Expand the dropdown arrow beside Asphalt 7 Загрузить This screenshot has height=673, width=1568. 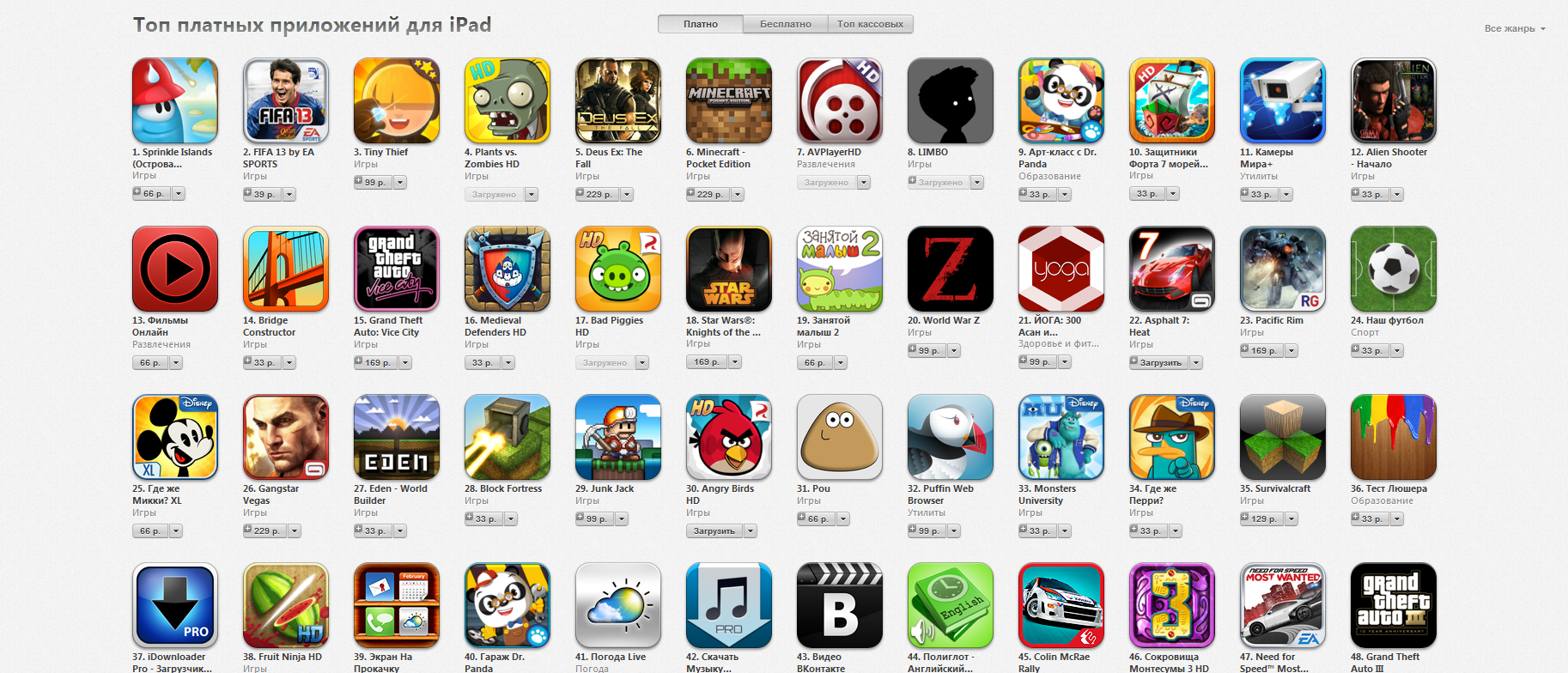[x=1196, y=362]
